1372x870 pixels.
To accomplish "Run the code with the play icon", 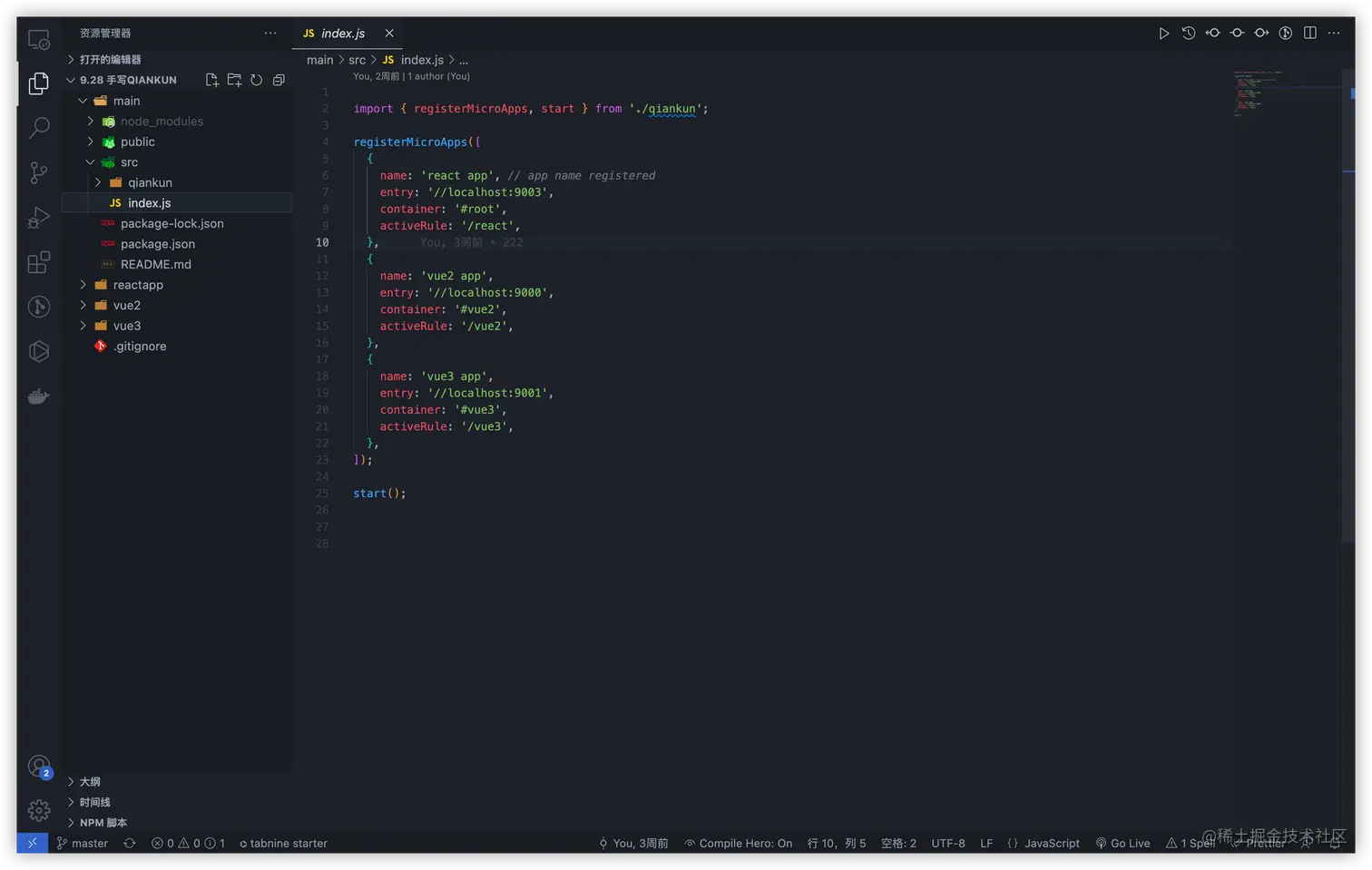I will [x=1164, y=33].
